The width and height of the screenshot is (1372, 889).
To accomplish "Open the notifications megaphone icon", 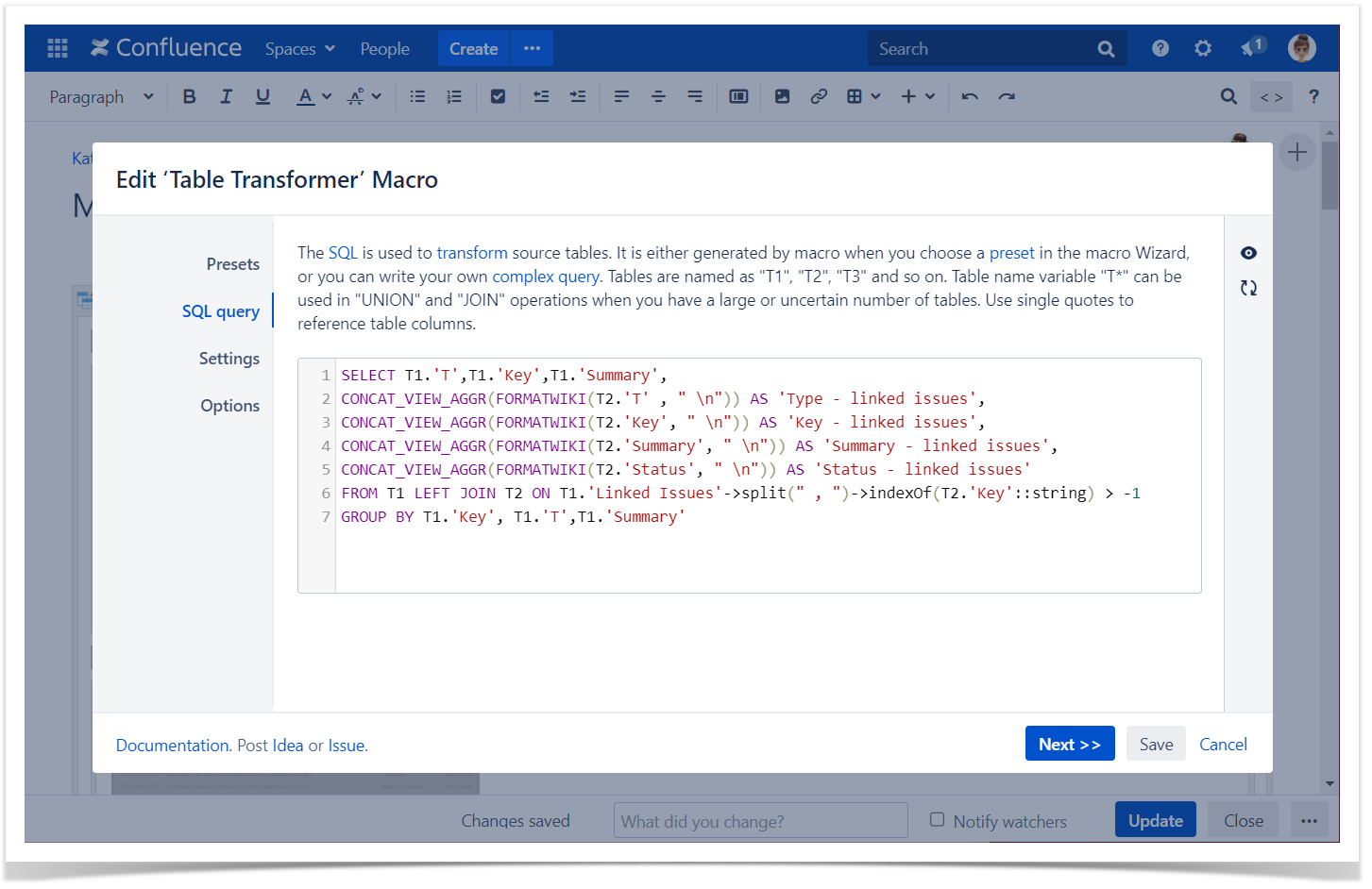I will pyautogui.click(x=1250, y=48).
